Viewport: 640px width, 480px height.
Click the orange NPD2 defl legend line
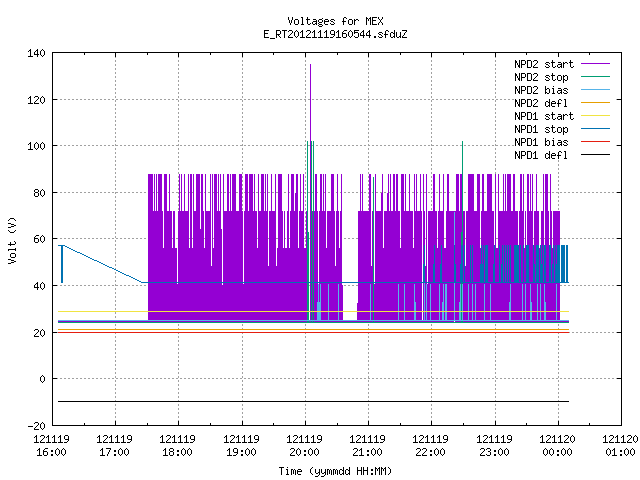pos(596,103)
